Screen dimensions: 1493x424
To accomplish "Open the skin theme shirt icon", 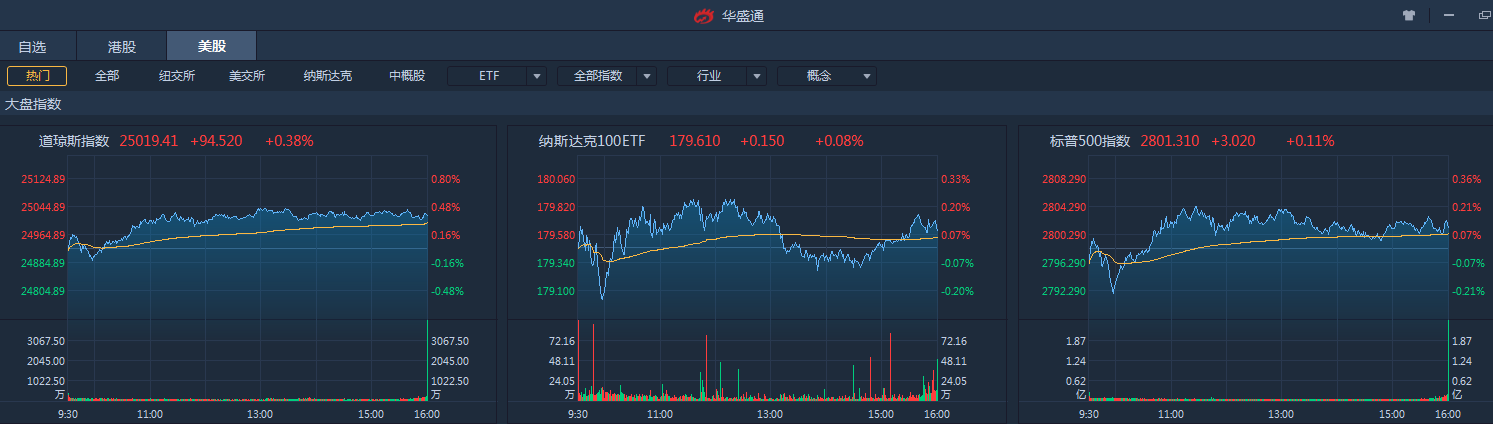I will 1409,15.
